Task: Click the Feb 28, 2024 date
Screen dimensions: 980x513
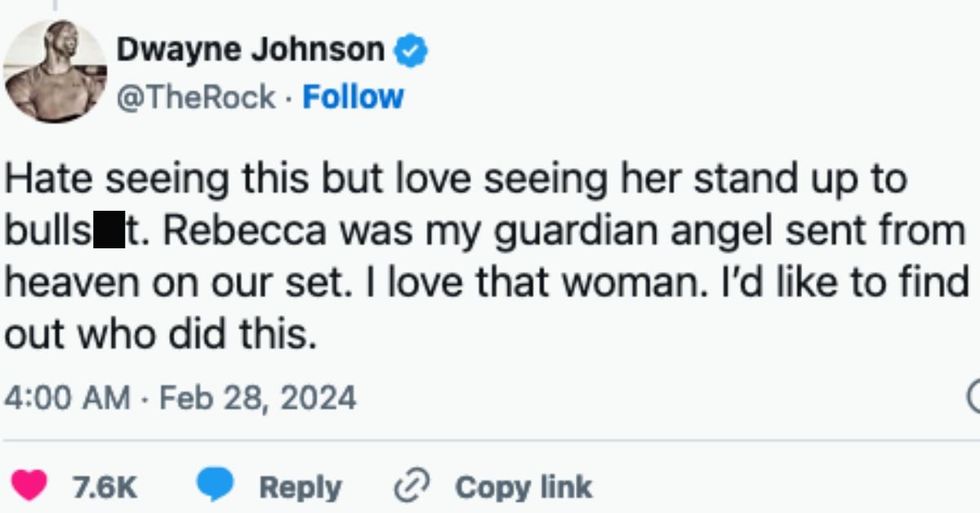Action: pos(257,398)
